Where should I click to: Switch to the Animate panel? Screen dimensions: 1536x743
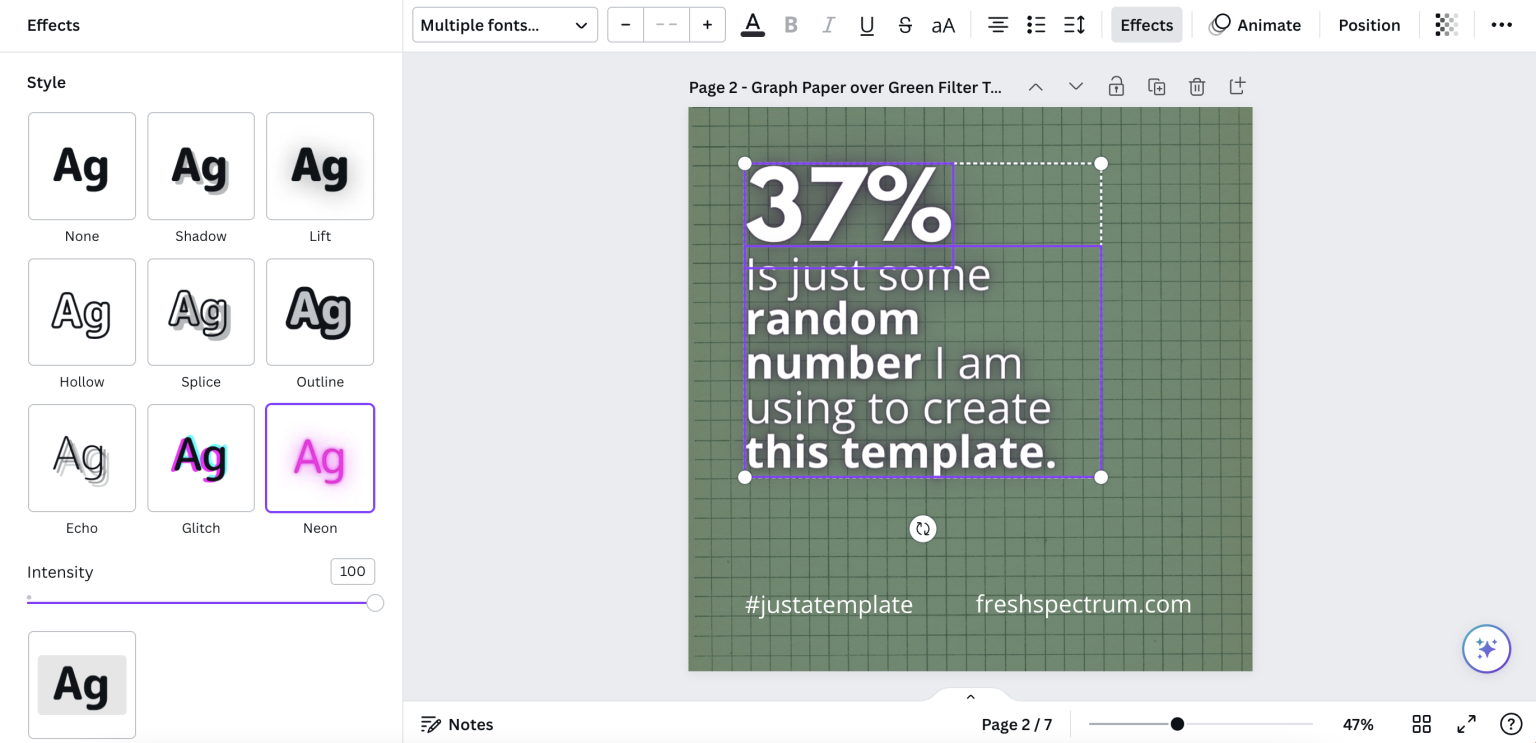tap(1257, 24)
